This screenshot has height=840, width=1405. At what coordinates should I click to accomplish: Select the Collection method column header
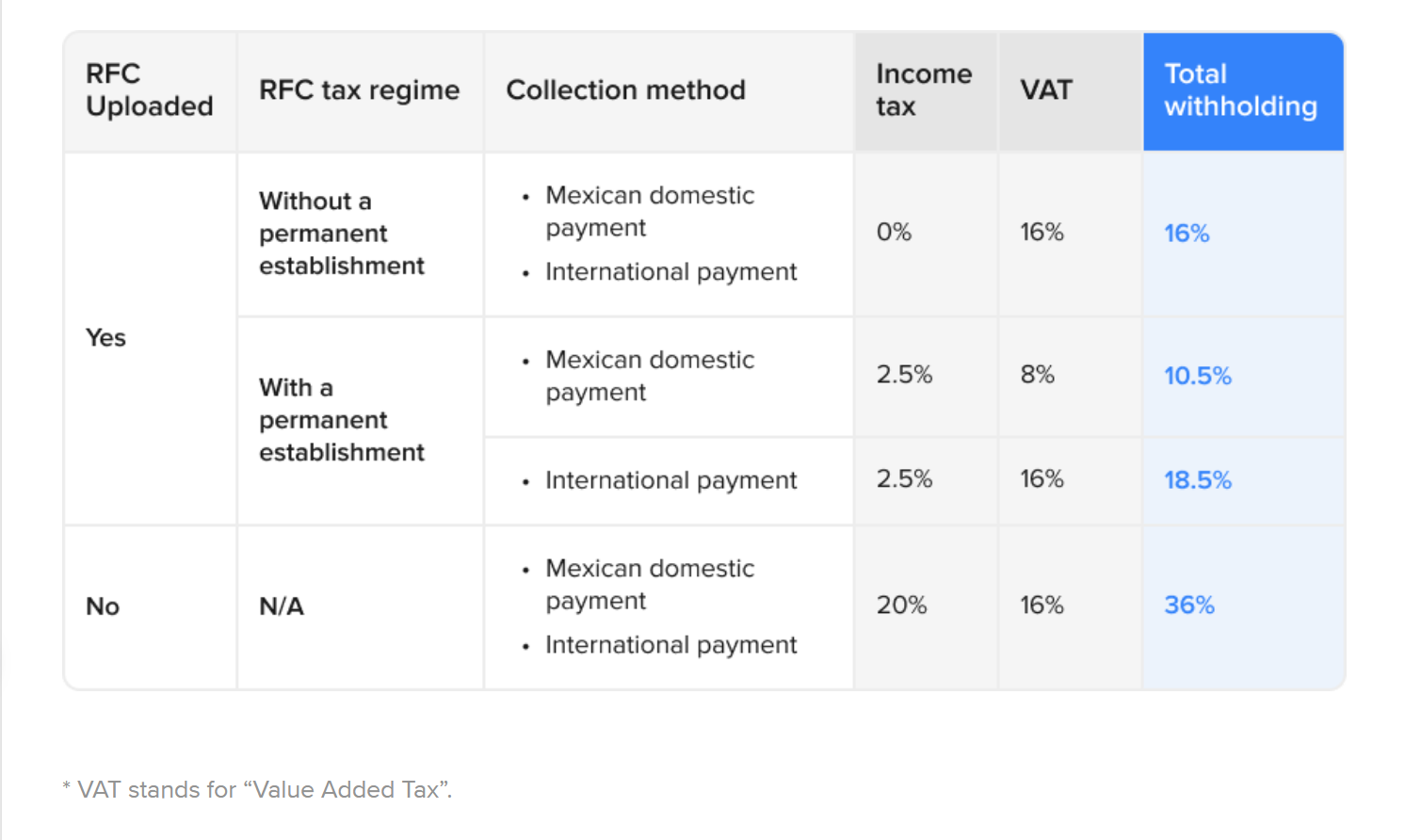click(625, 90)
